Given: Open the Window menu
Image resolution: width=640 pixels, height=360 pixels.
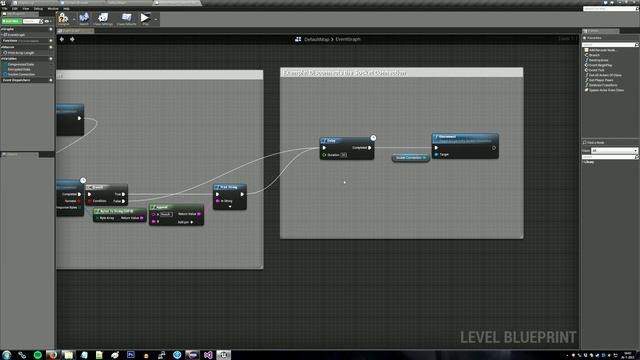Looking at the screenshot, I should pos(53,8).
